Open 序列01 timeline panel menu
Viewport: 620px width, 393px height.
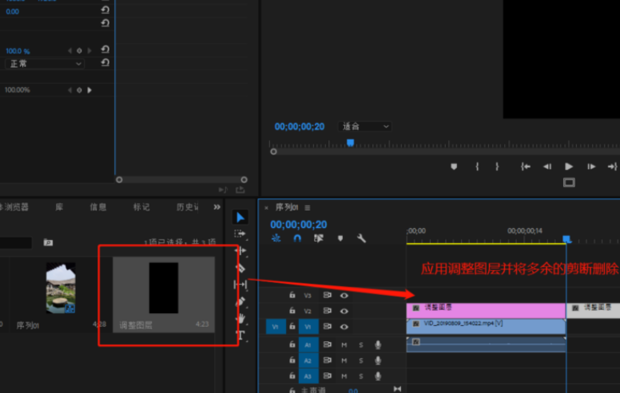point(308,208)
